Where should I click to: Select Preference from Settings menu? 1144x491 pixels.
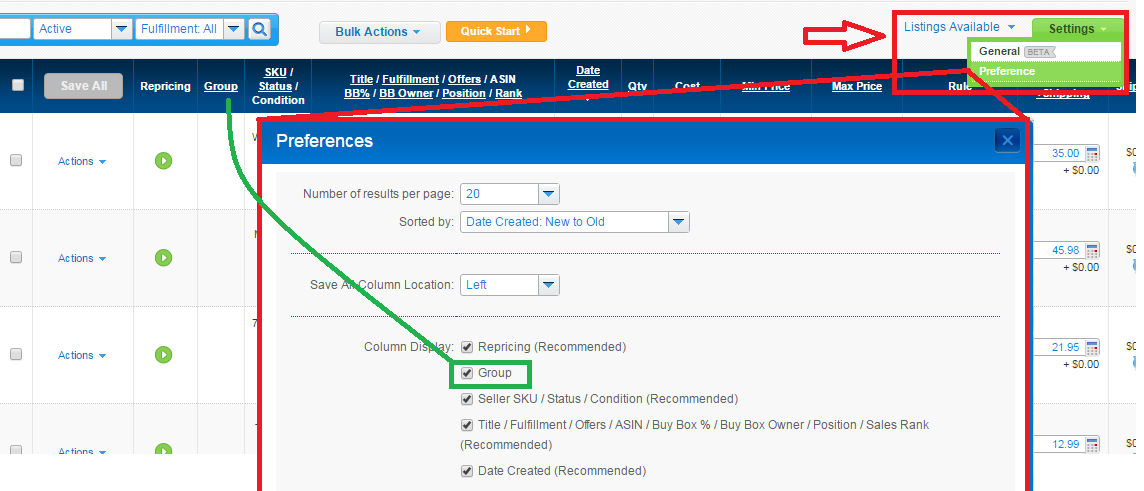tap(1044, 71)
